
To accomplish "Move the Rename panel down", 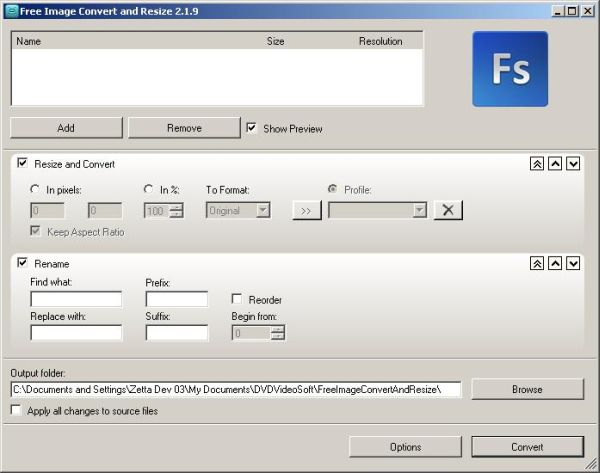I will [x=573, y=263].
